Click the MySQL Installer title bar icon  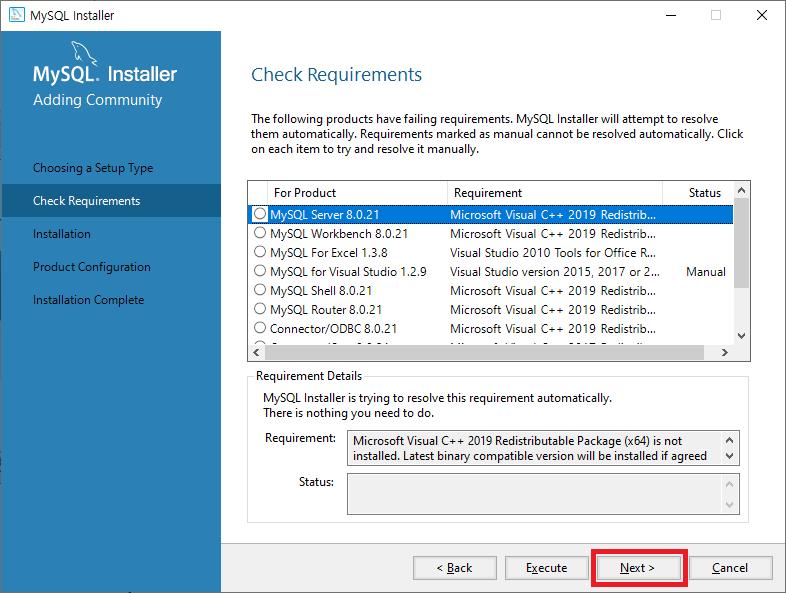(17, 15)
